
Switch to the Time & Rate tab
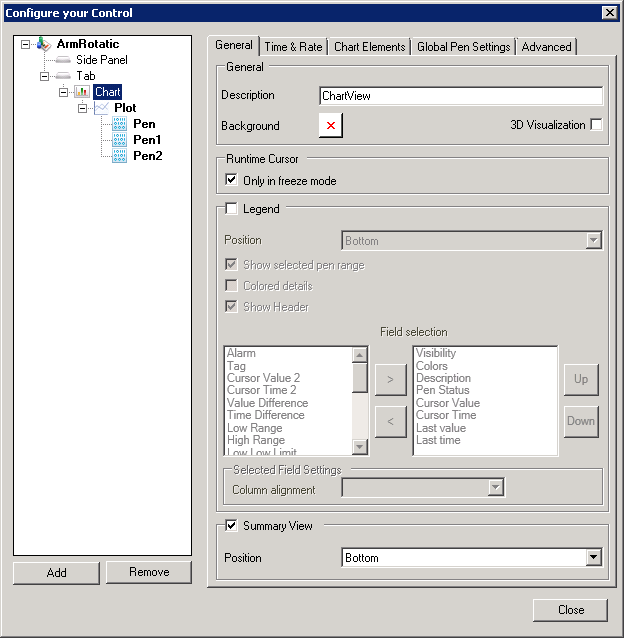coord(293,47)
